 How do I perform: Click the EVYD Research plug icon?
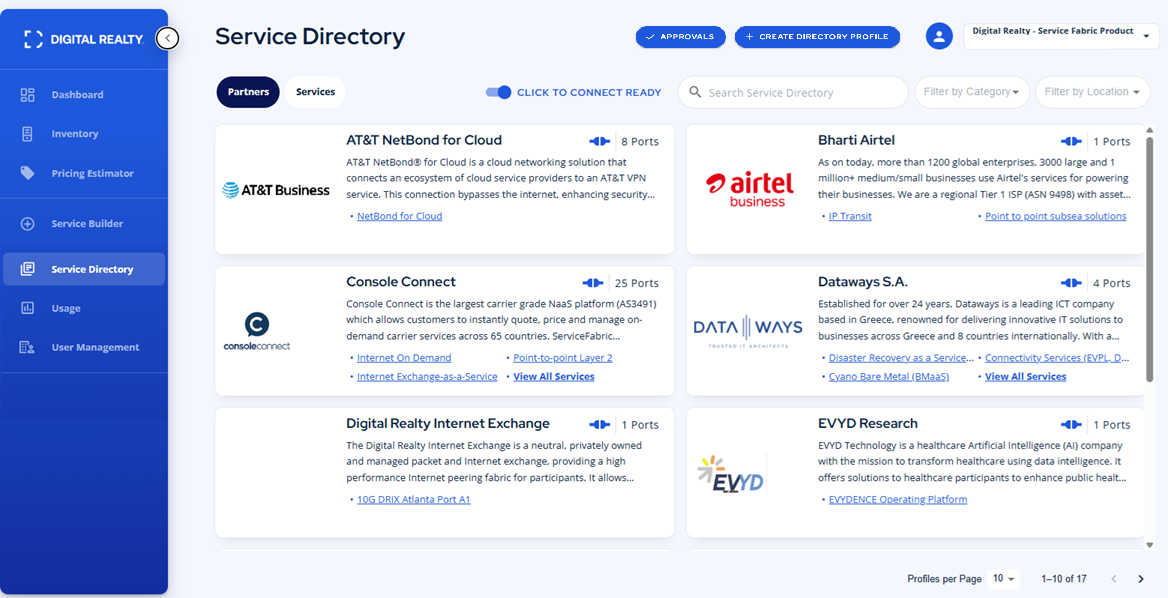click(1070, 424)
